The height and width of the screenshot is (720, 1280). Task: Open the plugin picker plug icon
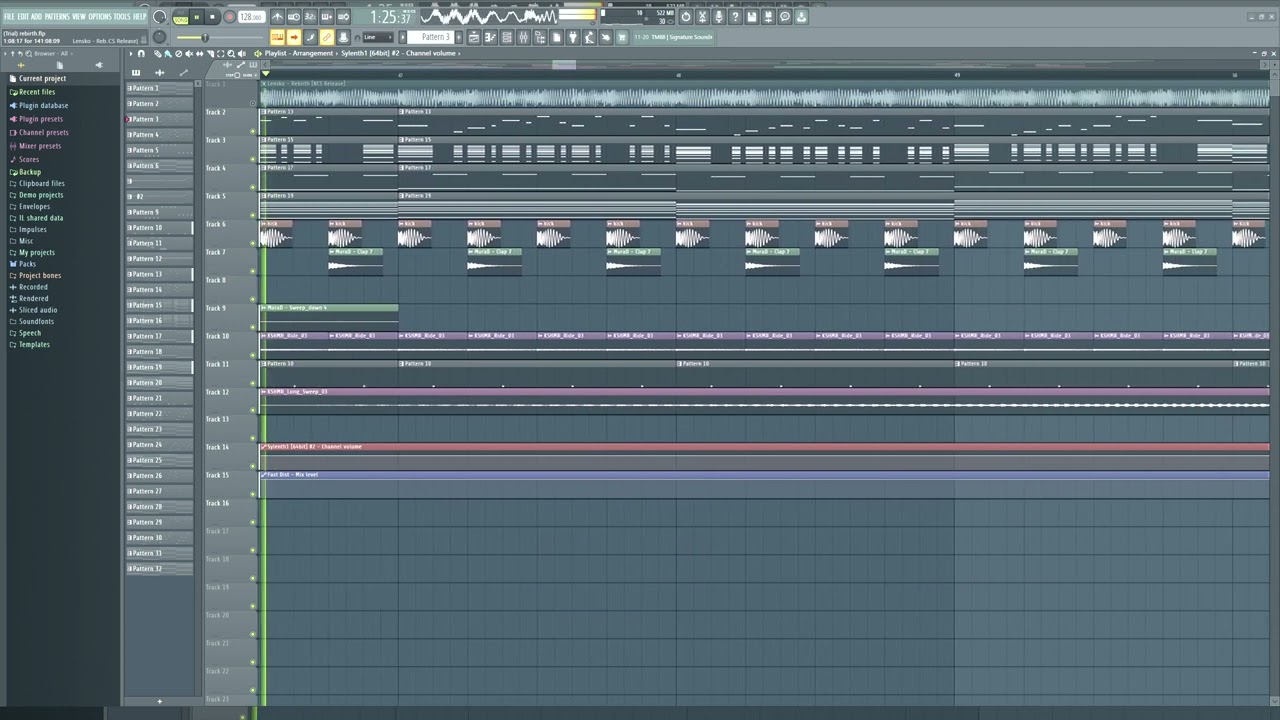tap(573, 37)
